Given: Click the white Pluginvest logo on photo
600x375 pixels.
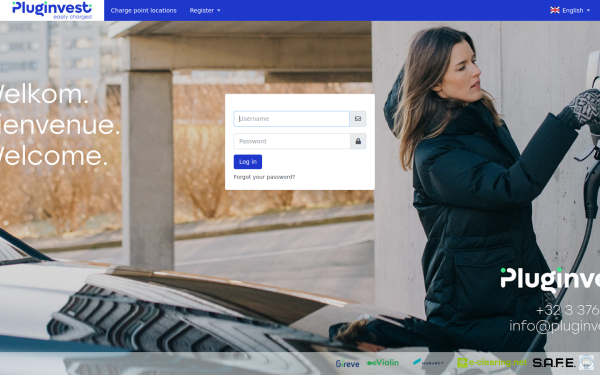Looking at the screenshot, I should coord(550,279).
